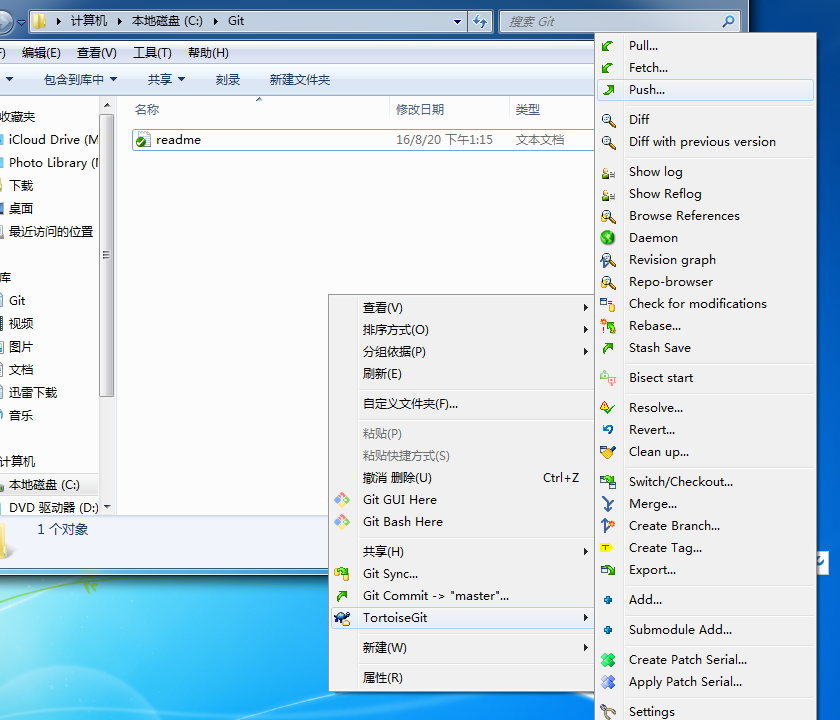Click the TortoiseGit turtle icon
This screenshot has width=840, height=720.
click(x=342, y=618)
